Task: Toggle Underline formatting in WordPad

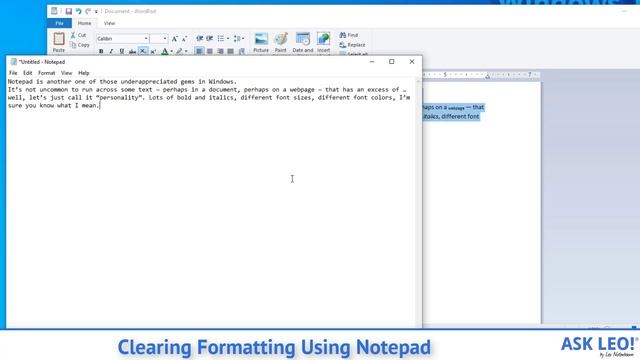Action: click(x=122, y=51)
